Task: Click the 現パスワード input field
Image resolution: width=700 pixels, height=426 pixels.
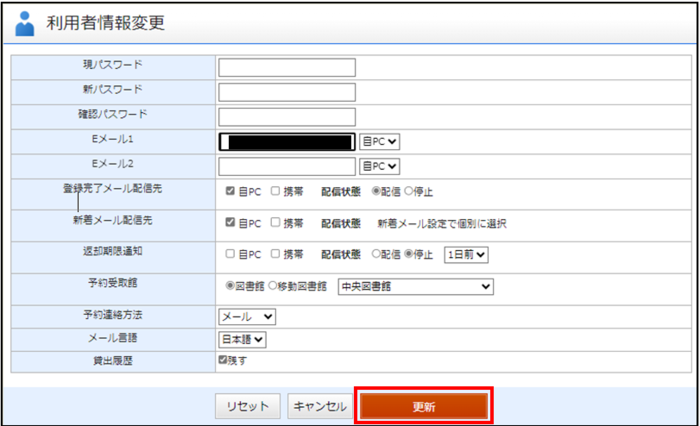Action: [x=287, y=68]
